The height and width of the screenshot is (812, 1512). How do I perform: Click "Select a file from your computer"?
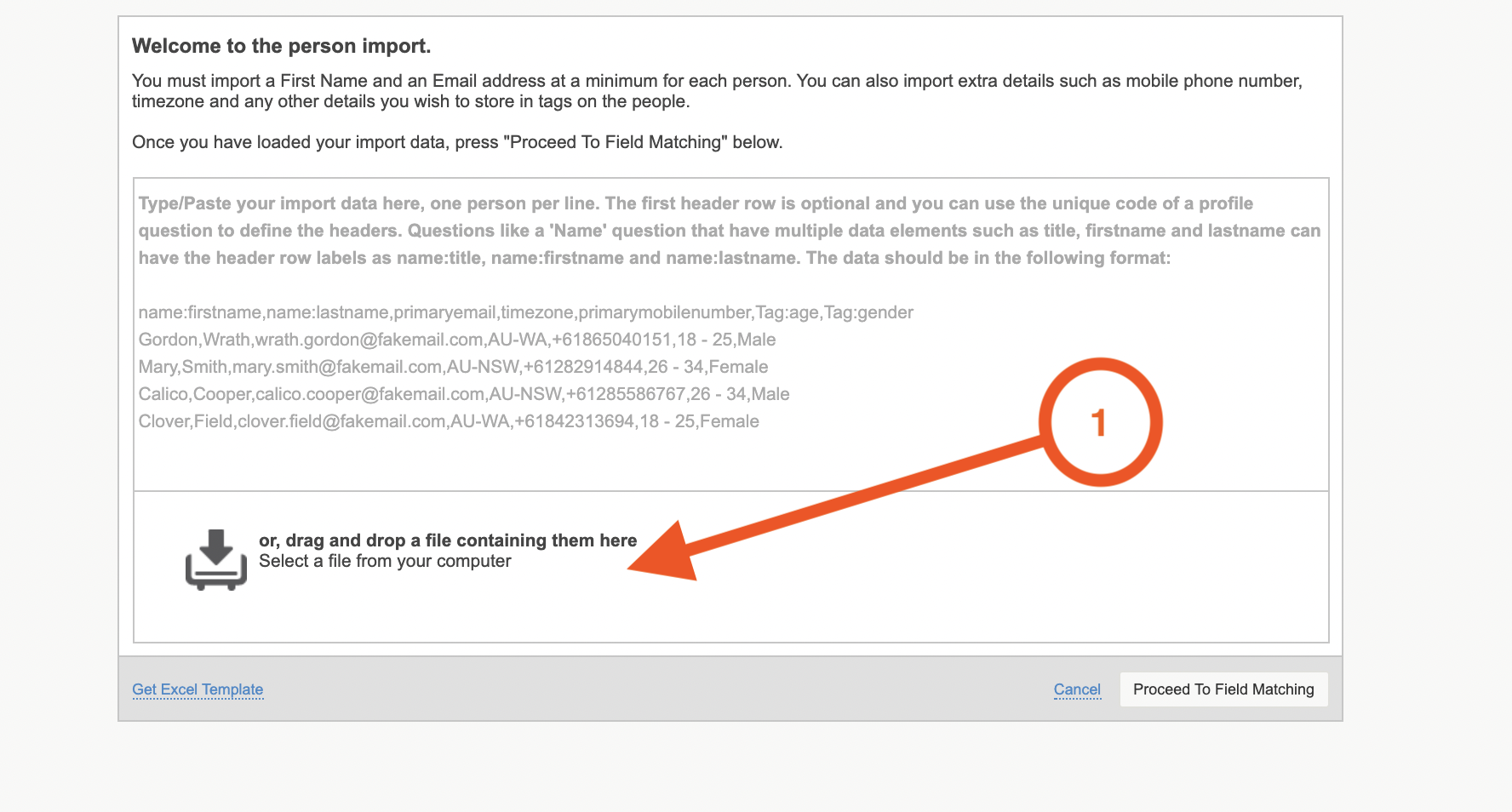click(x=385, y=561)
